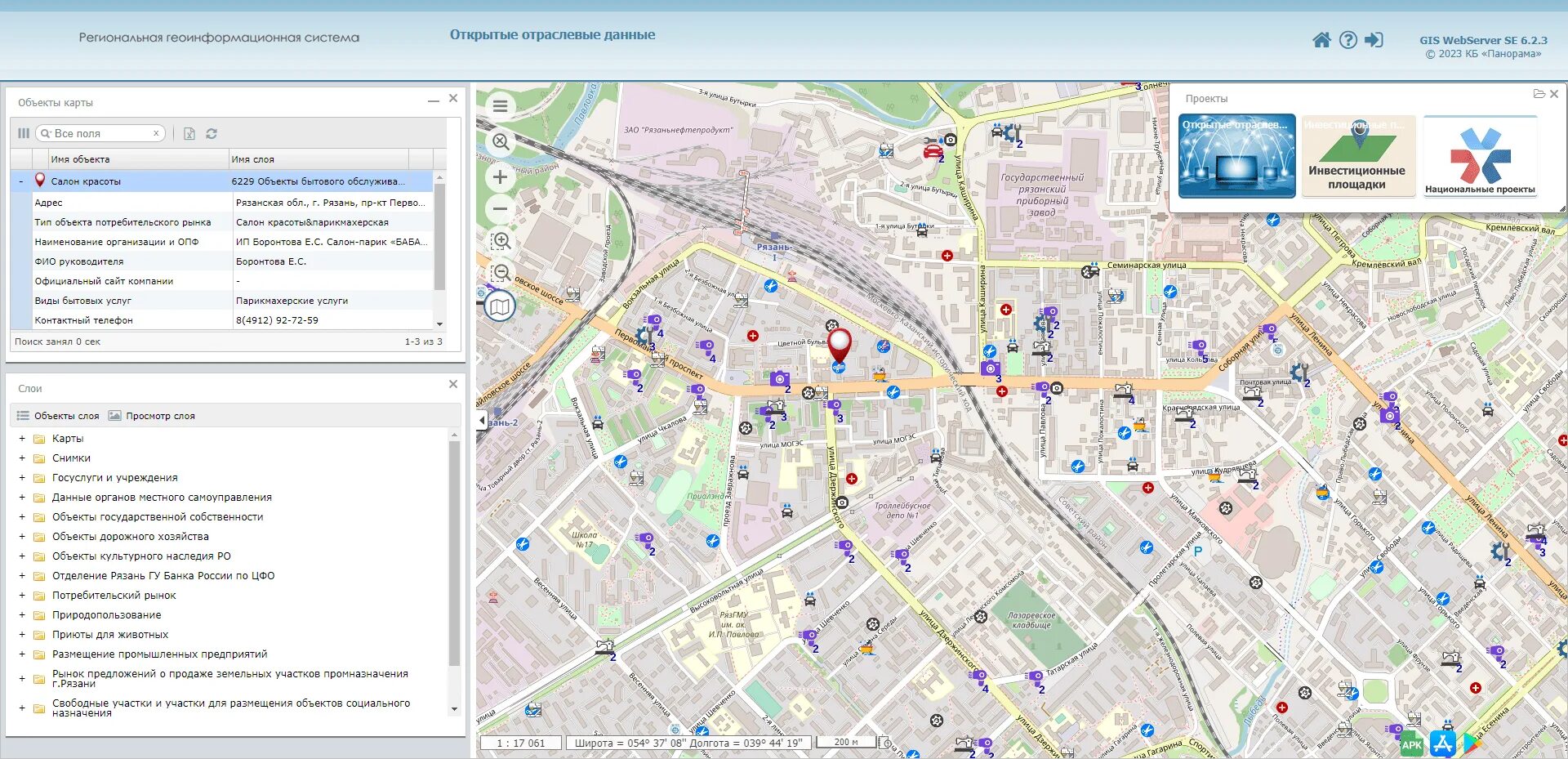Select Отделение Рязань ГУ Банка России tree item
The height and width of the screenshot is (759, 1568).
pyautogui.click(x=163, y=576)
